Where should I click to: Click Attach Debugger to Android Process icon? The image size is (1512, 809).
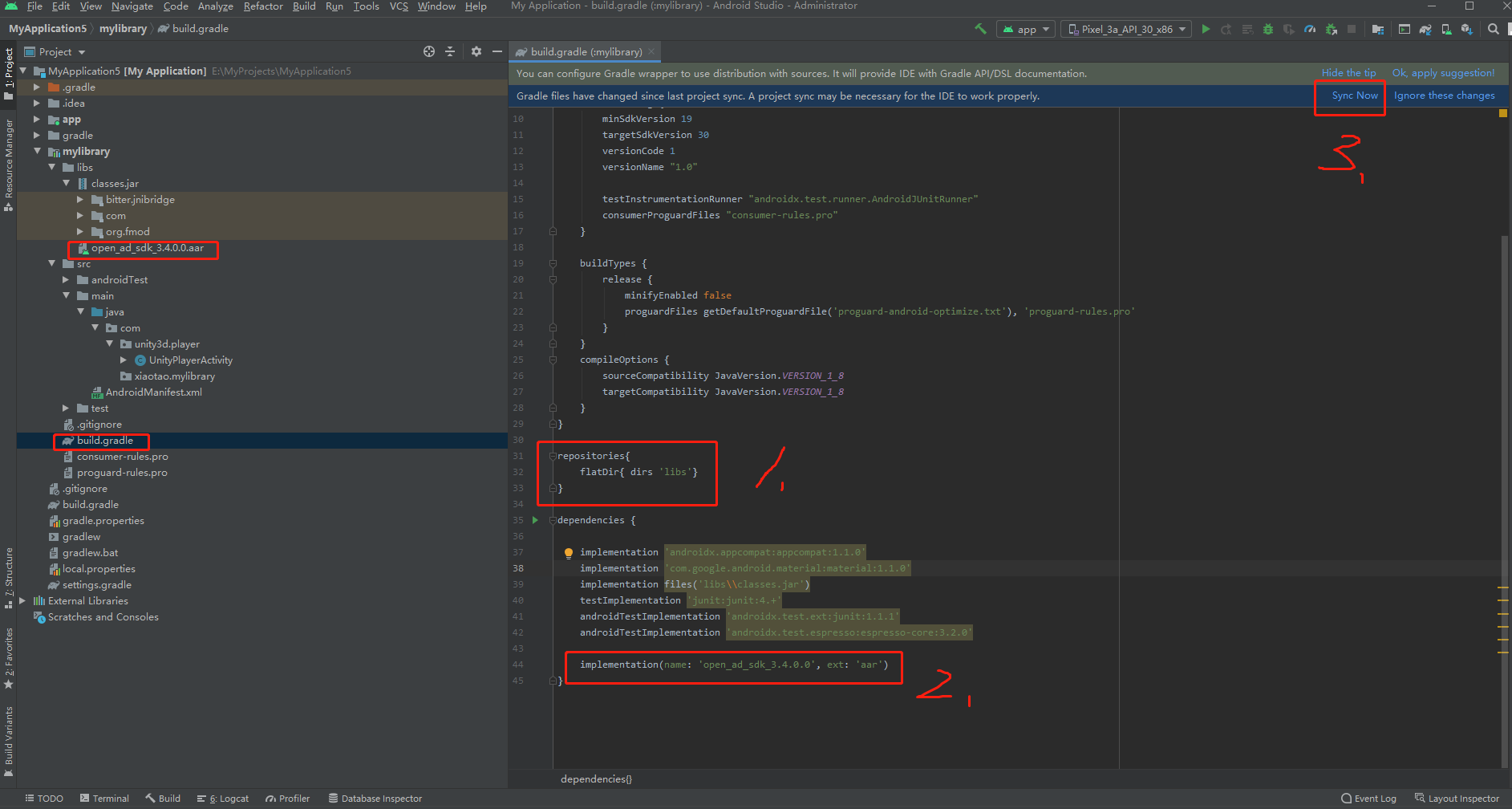[1331, 29]
